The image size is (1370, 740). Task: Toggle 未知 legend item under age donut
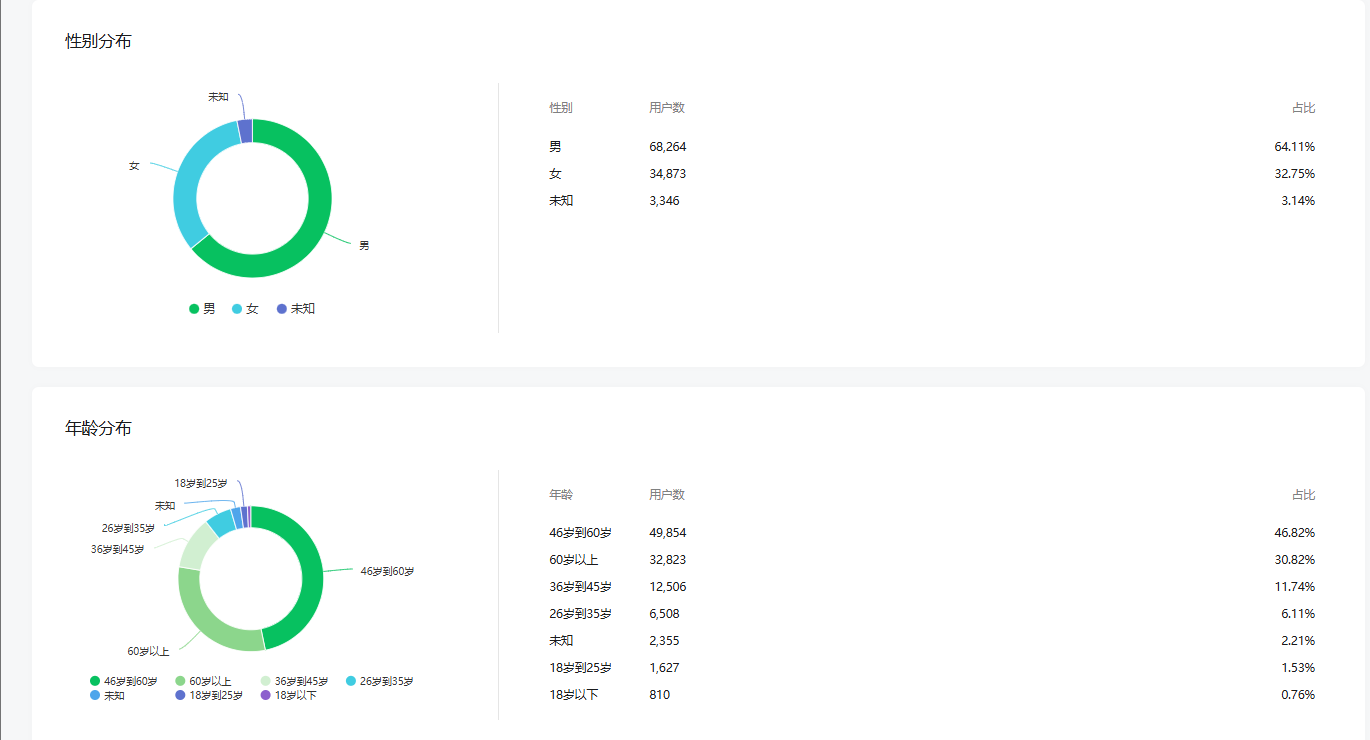coord(108,695)
